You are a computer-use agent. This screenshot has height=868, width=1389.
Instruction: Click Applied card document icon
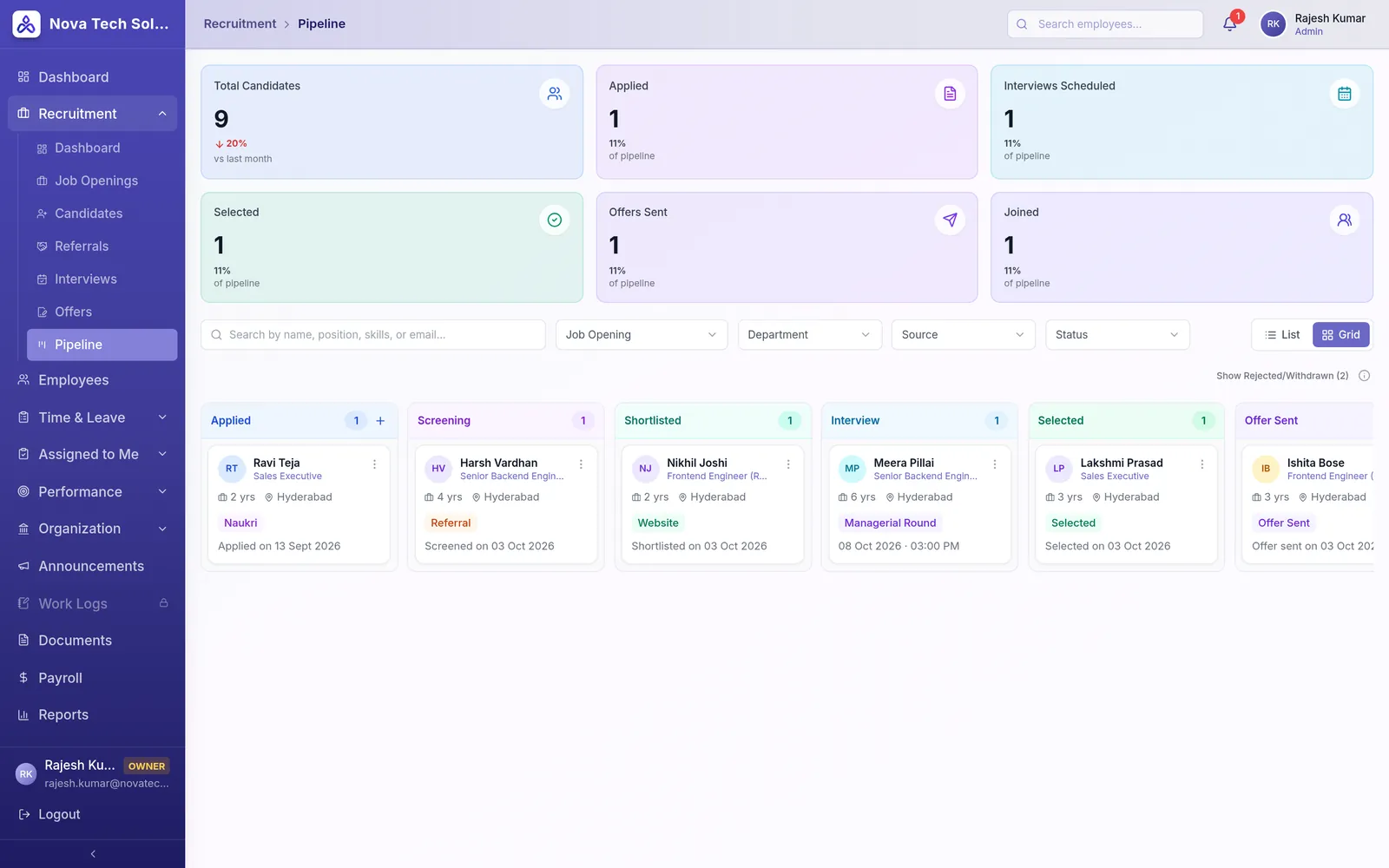point(950,94)
